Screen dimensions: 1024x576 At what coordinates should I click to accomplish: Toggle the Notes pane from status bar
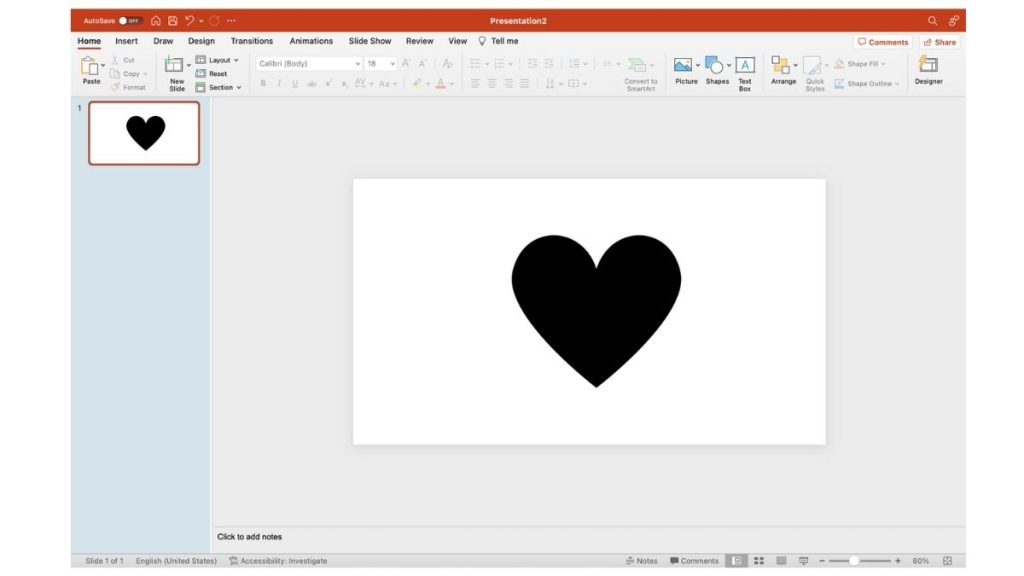641,560
